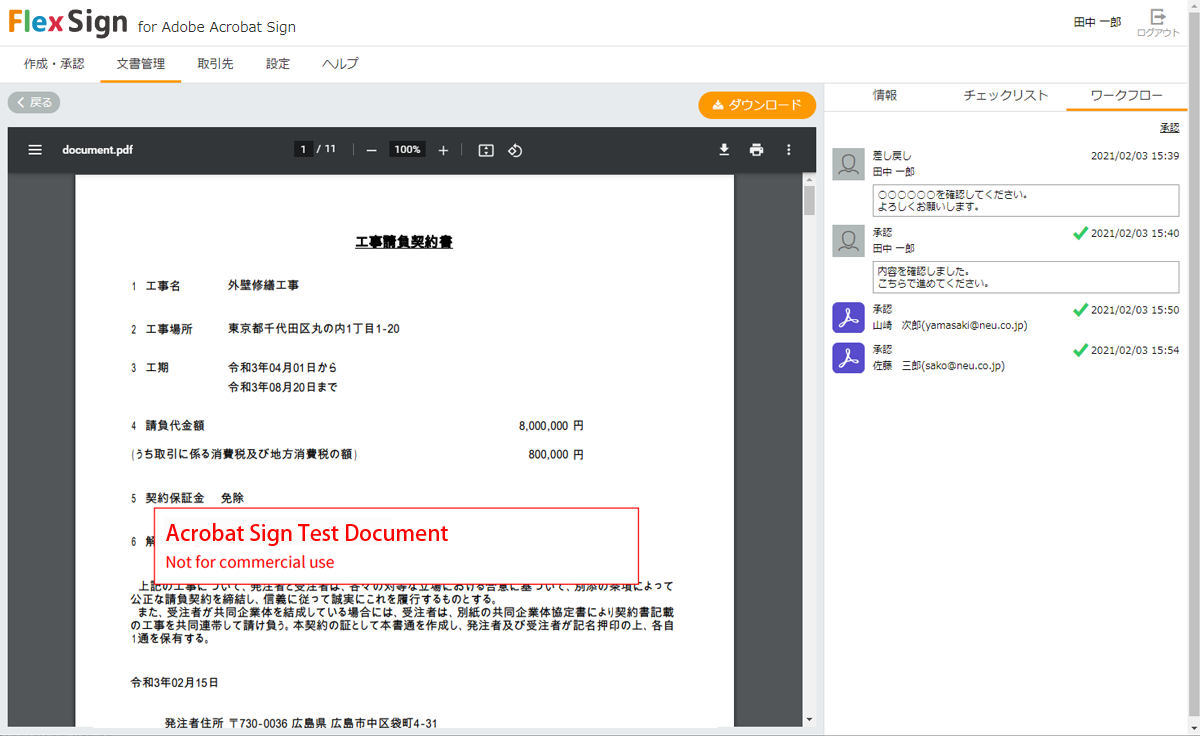Open the 取引先 menu
1200x736 pixels.
[x=216, y=64]
